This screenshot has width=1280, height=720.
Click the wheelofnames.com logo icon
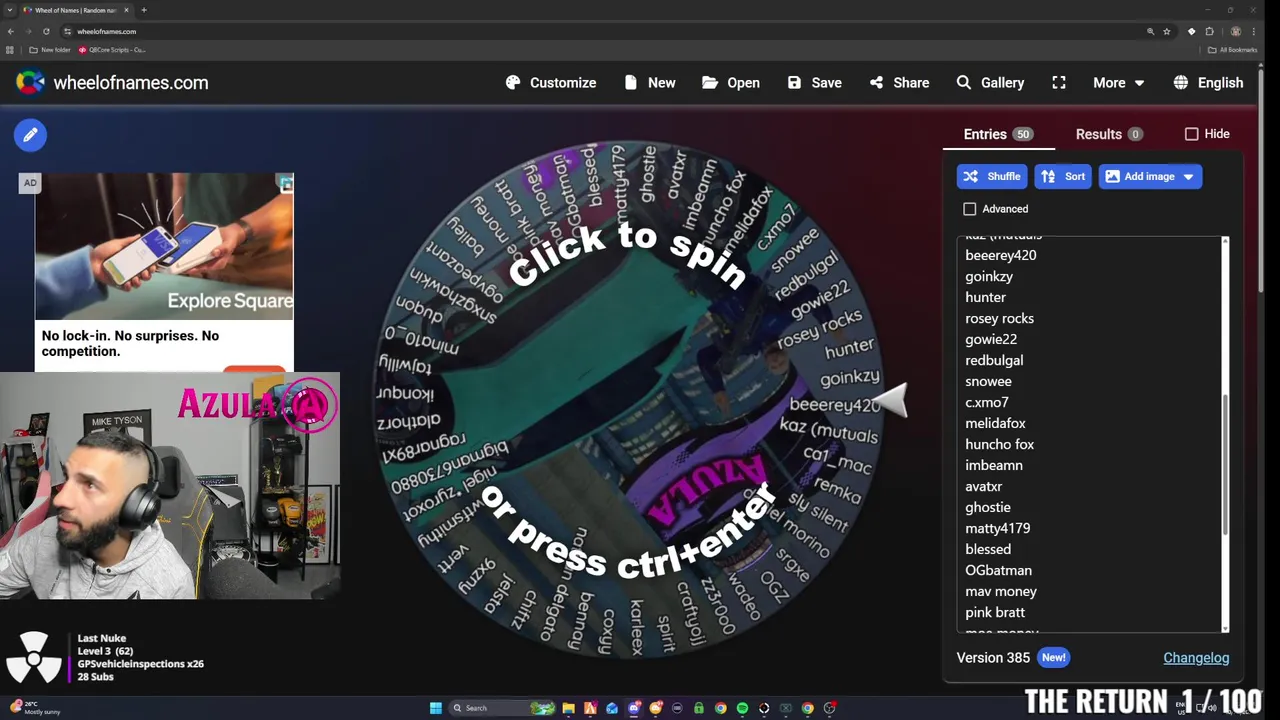30,83
